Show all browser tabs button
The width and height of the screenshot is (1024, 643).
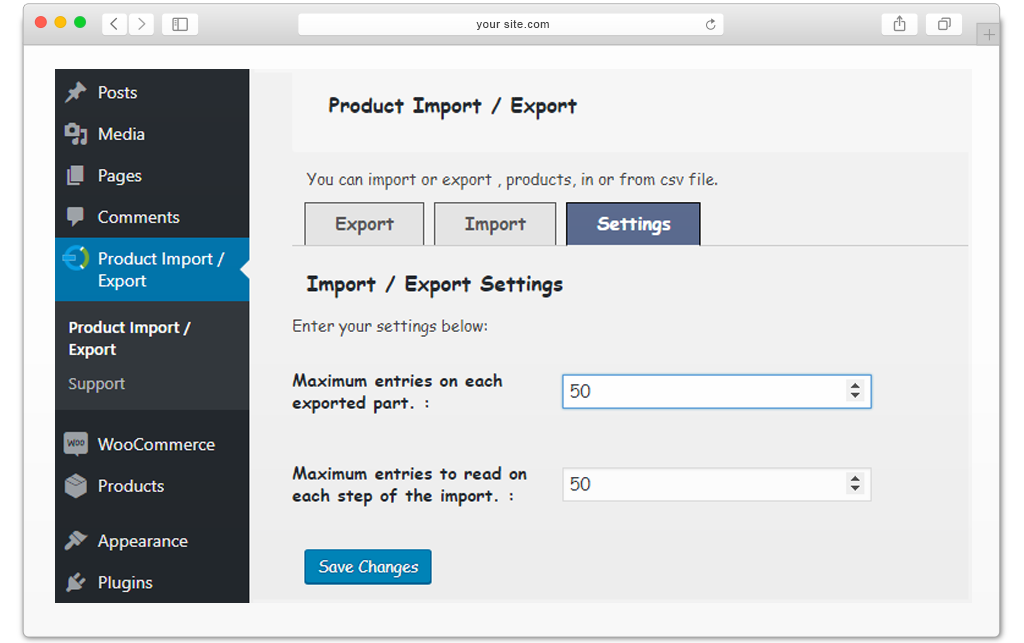944,24
